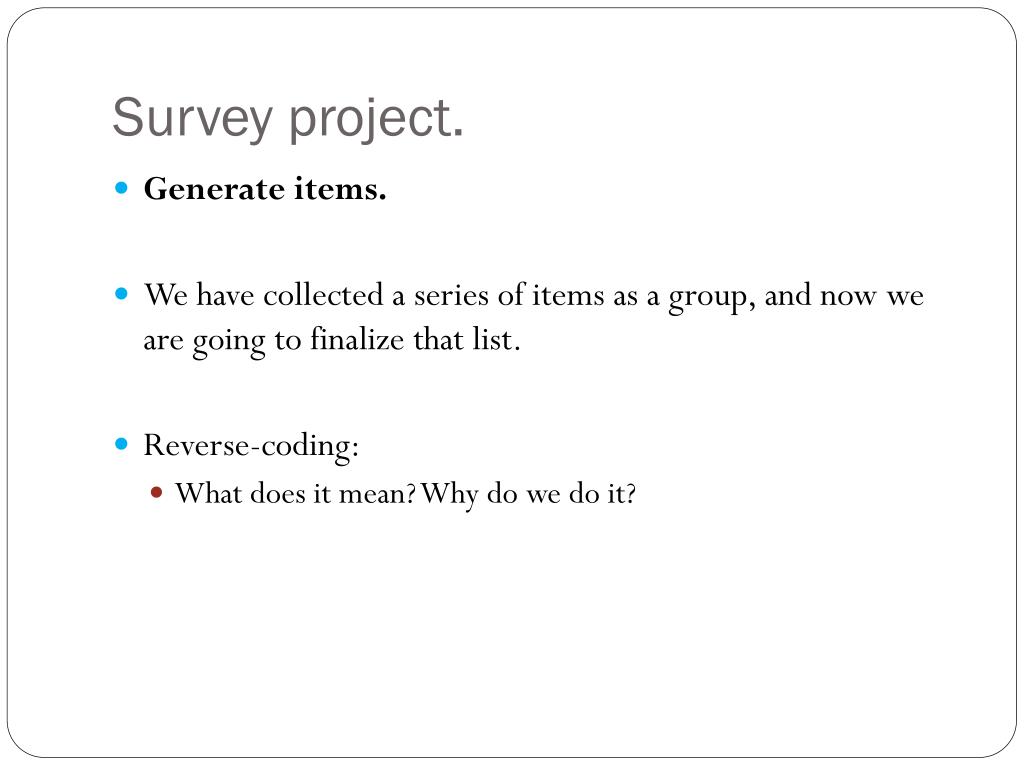Click the word Survey in the title
The width and height of the screenshot is (1024, 768).
192,118
